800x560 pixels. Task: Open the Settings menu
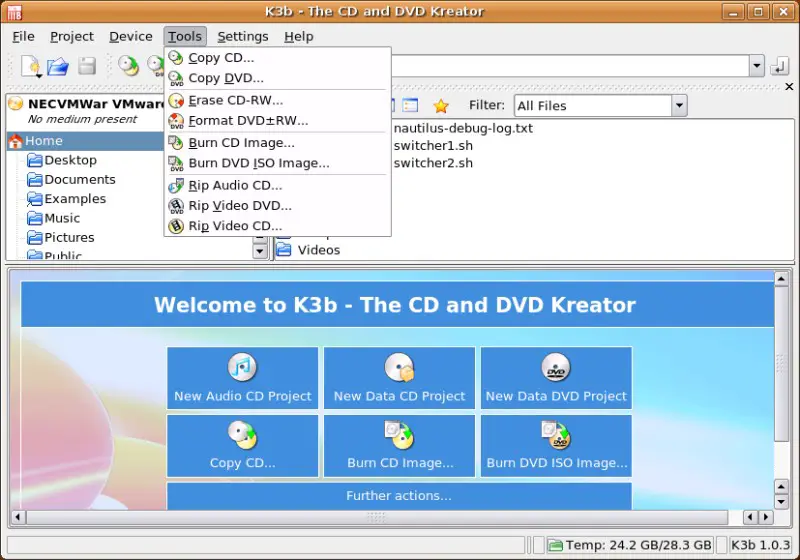coord(243,37)
